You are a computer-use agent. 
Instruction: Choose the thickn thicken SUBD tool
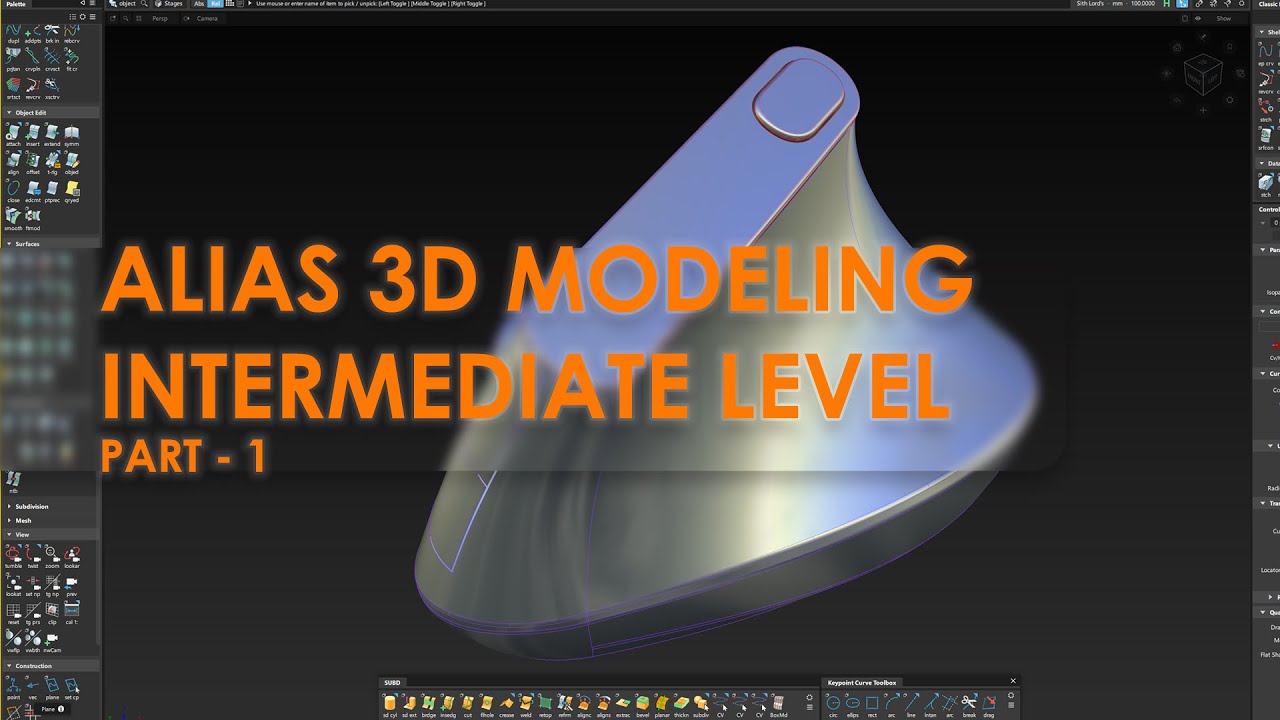(x=681, y=706)
